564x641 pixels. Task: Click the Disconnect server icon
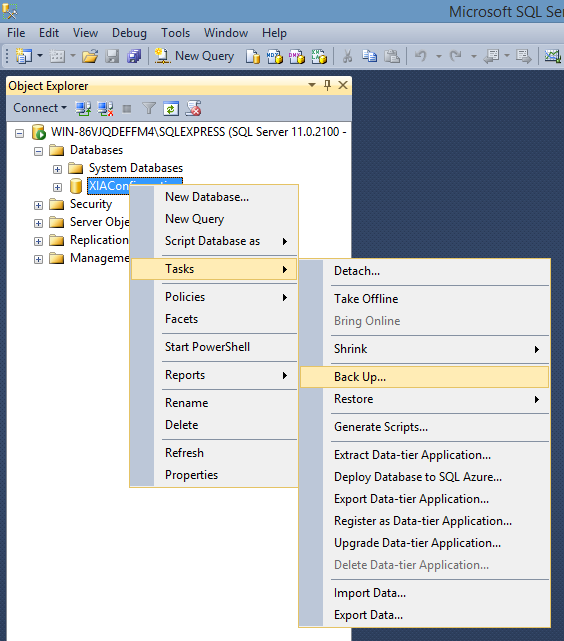tap(105, 108)
